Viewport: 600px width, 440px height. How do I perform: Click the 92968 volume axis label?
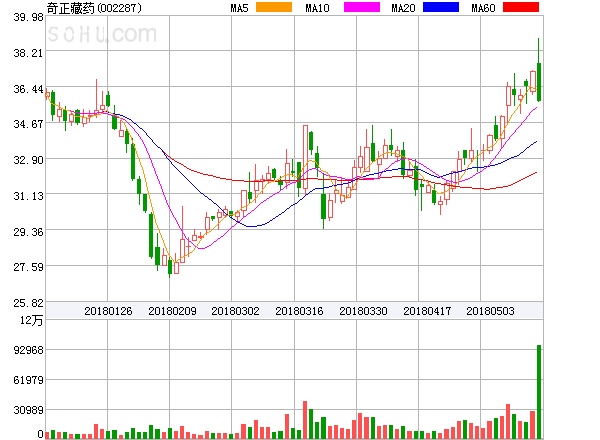[28, 350]
